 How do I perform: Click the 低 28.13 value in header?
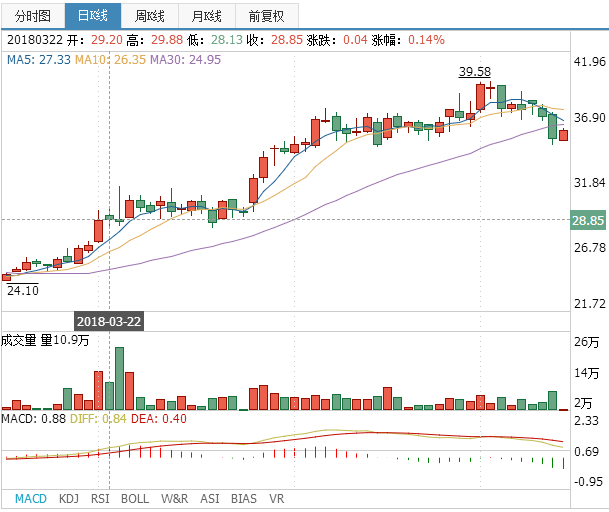point(227,40)
